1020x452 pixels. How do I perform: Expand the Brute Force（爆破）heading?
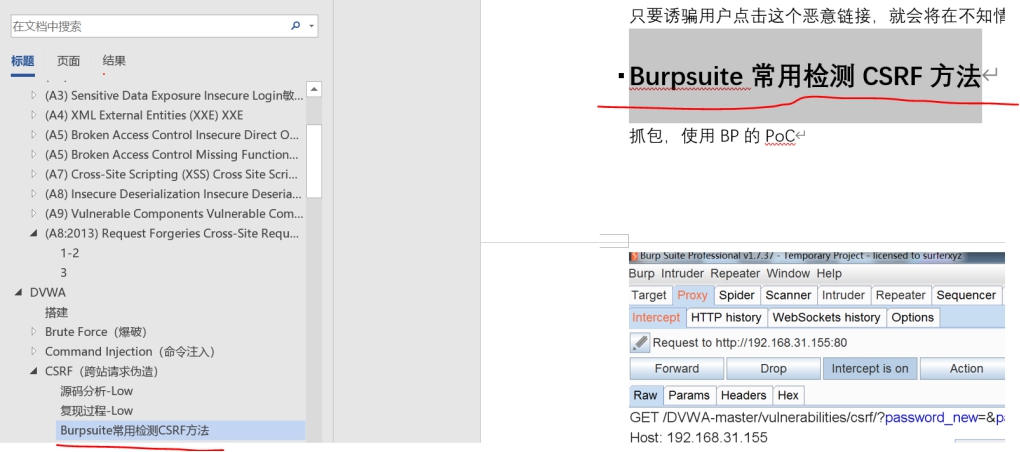click(34, 332)
